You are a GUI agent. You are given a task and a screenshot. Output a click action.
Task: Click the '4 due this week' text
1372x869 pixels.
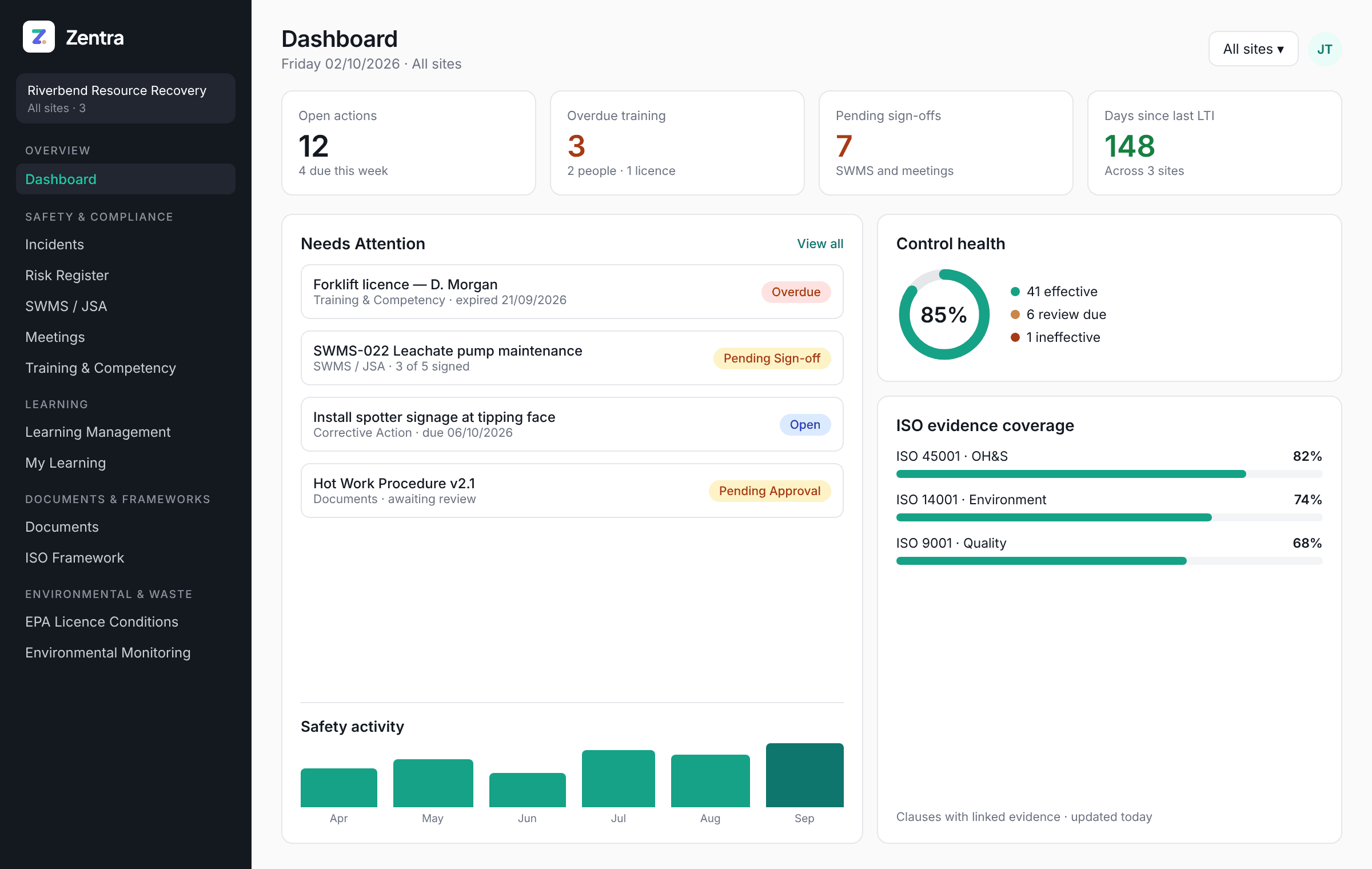343,171
